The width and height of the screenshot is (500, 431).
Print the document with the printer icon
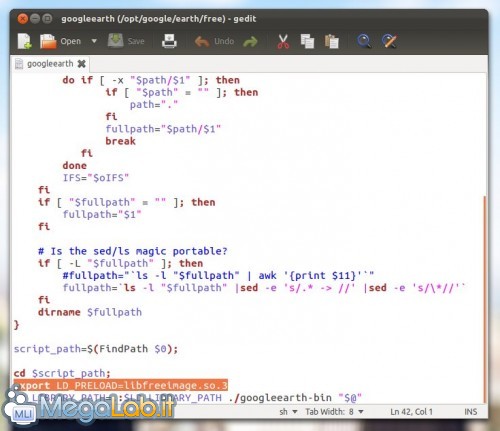click(x=169, y=41)
